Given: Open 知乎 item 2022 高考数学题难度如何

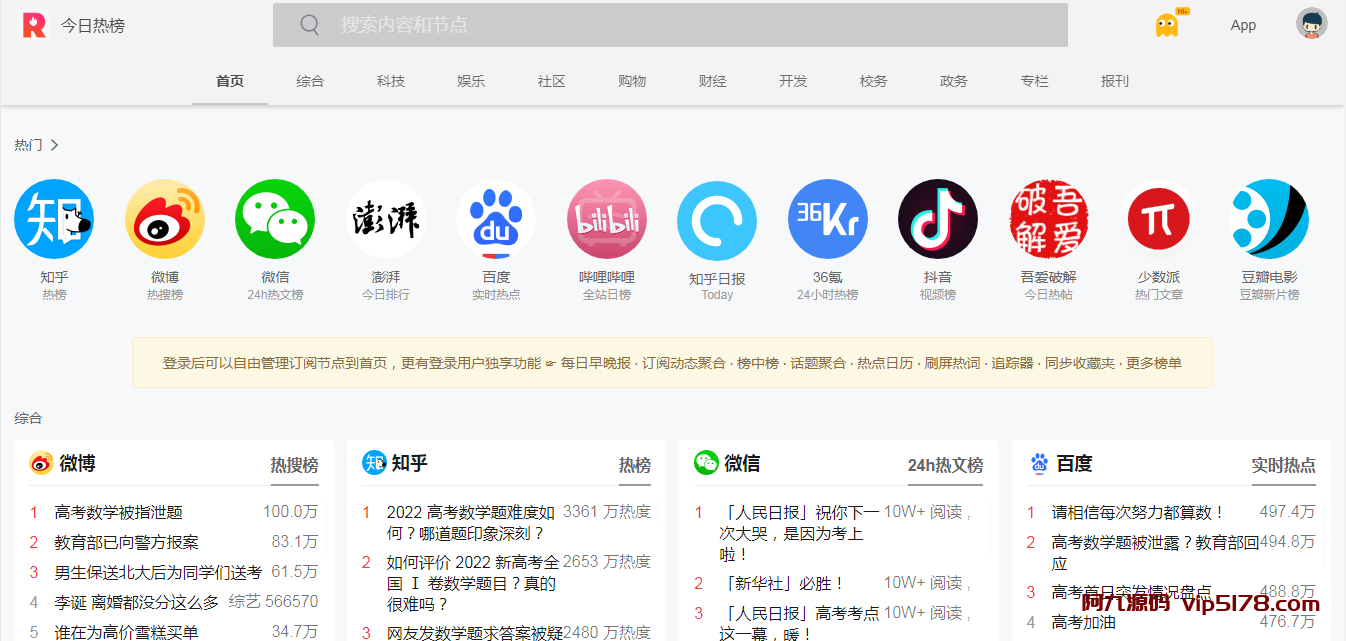Looking at the screenshot, I should click(471, 523).
